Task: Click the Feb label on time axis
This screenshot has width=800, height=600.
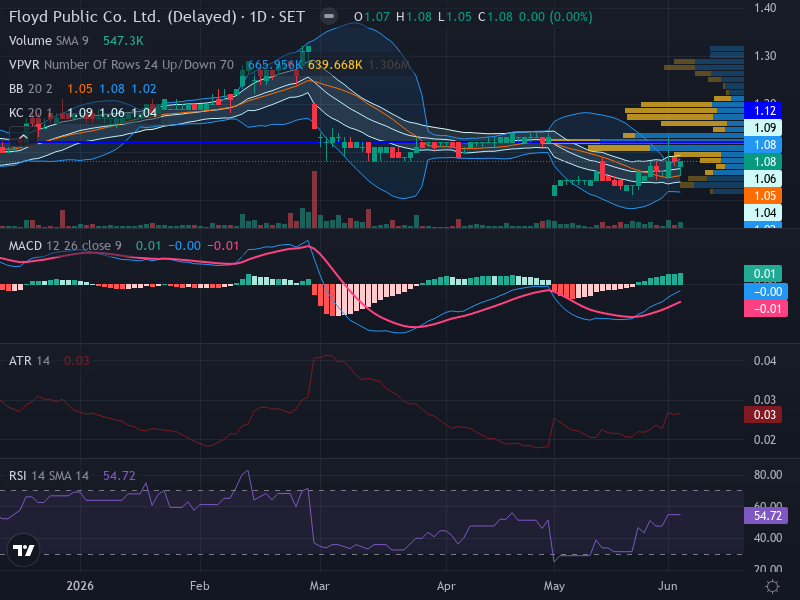Action: (x=199, y=586)
